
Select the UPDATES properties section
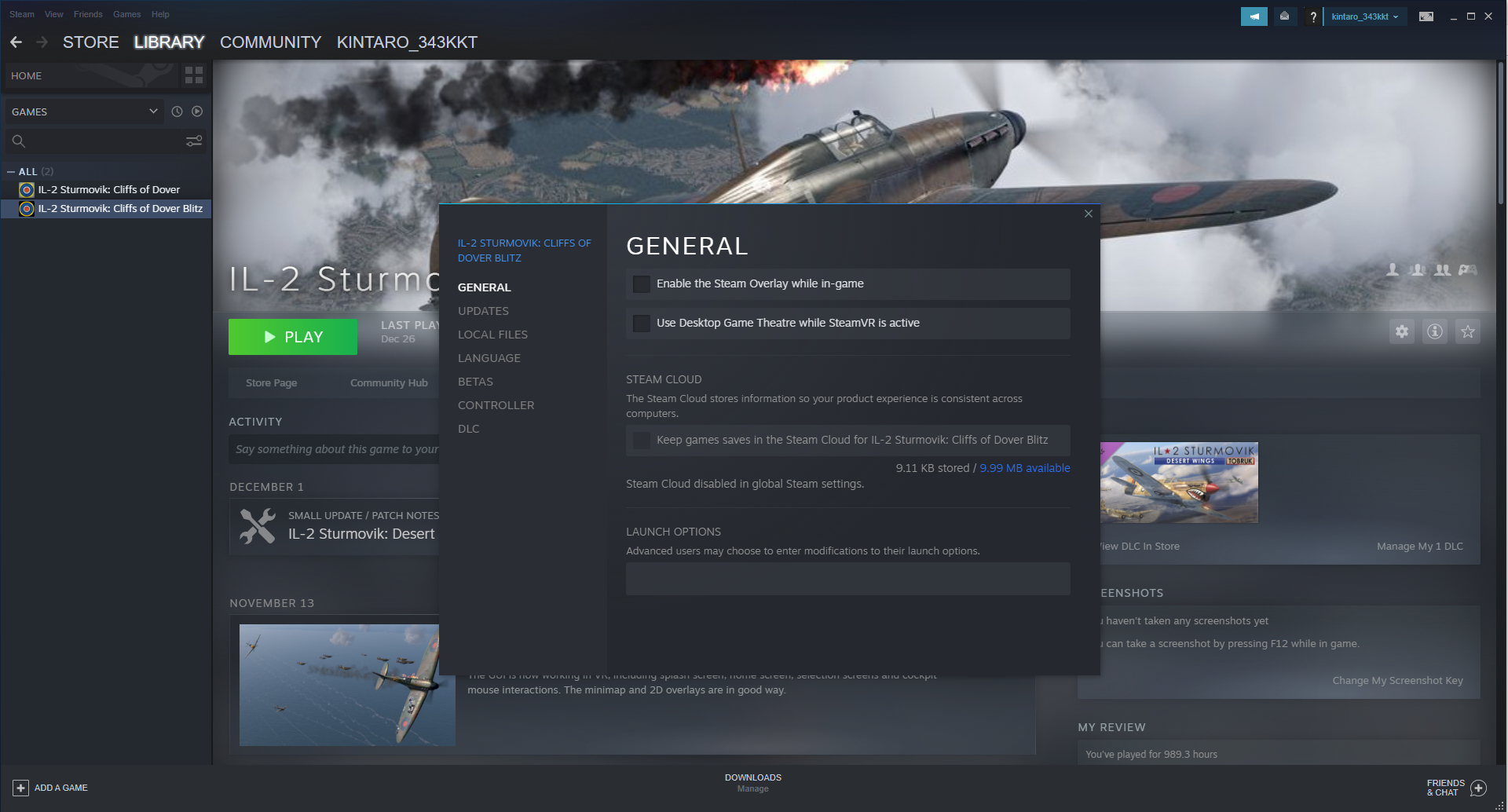(x=483, y=311)
